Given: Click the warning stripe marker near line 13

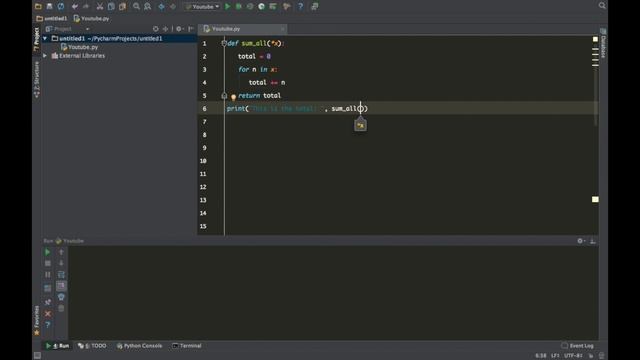Looking at the screenshot, I should point(596,199).
